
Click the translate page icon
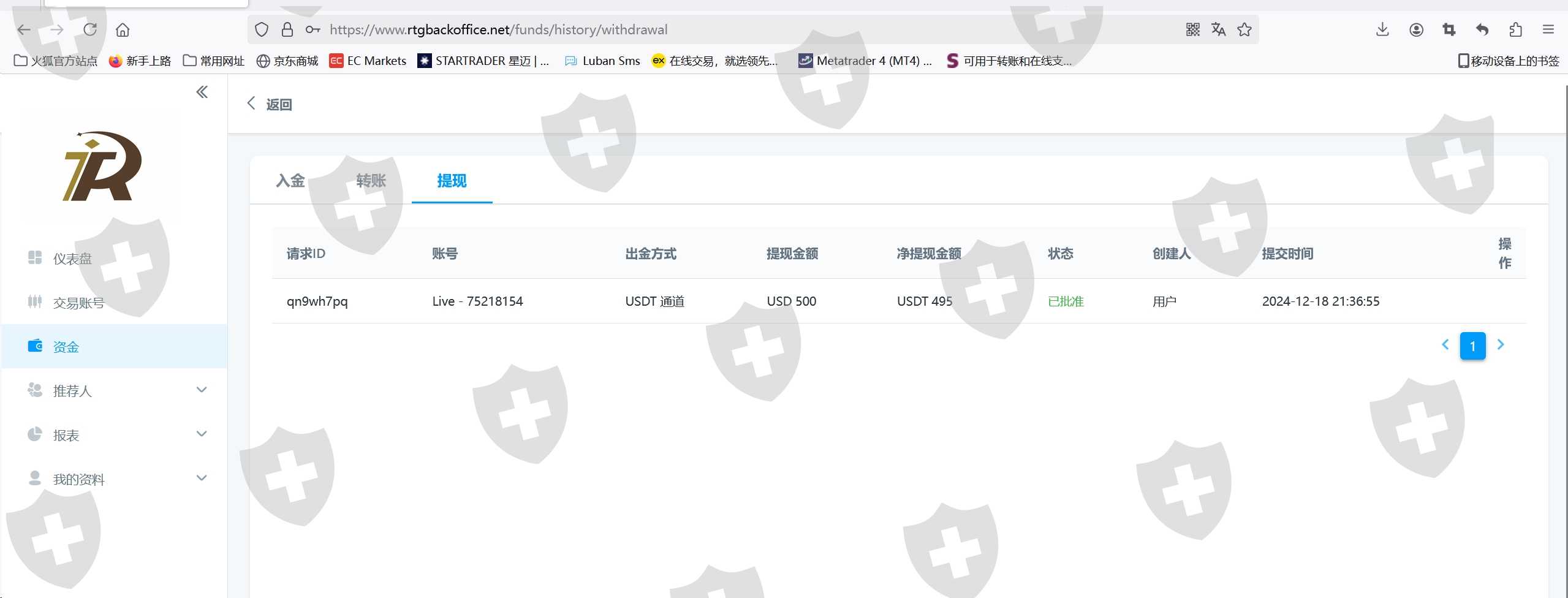click(x=1218, y=29)
